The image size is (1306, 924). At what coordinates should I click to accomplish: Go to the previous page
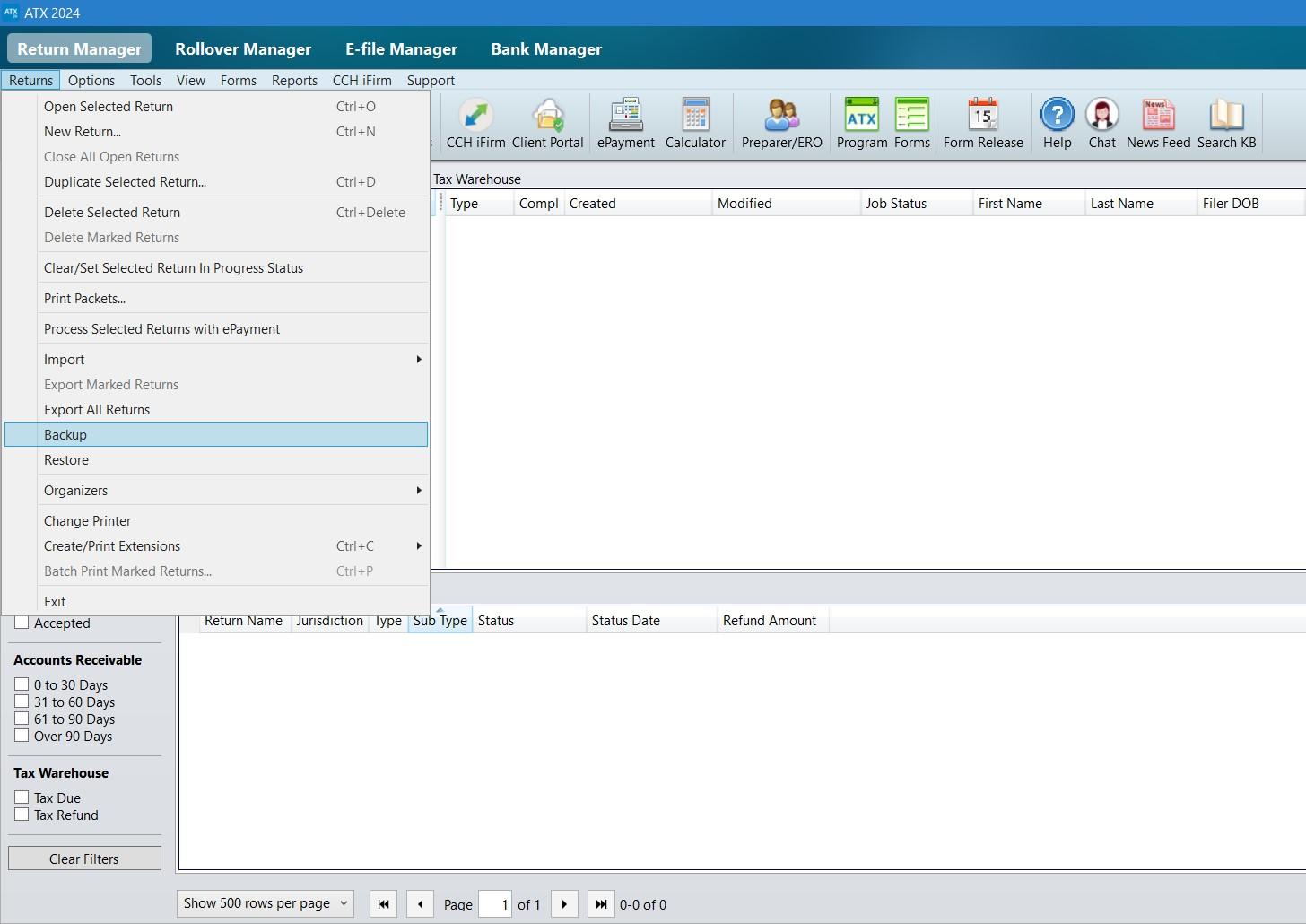pyautogui.click(x=420, y=903)
